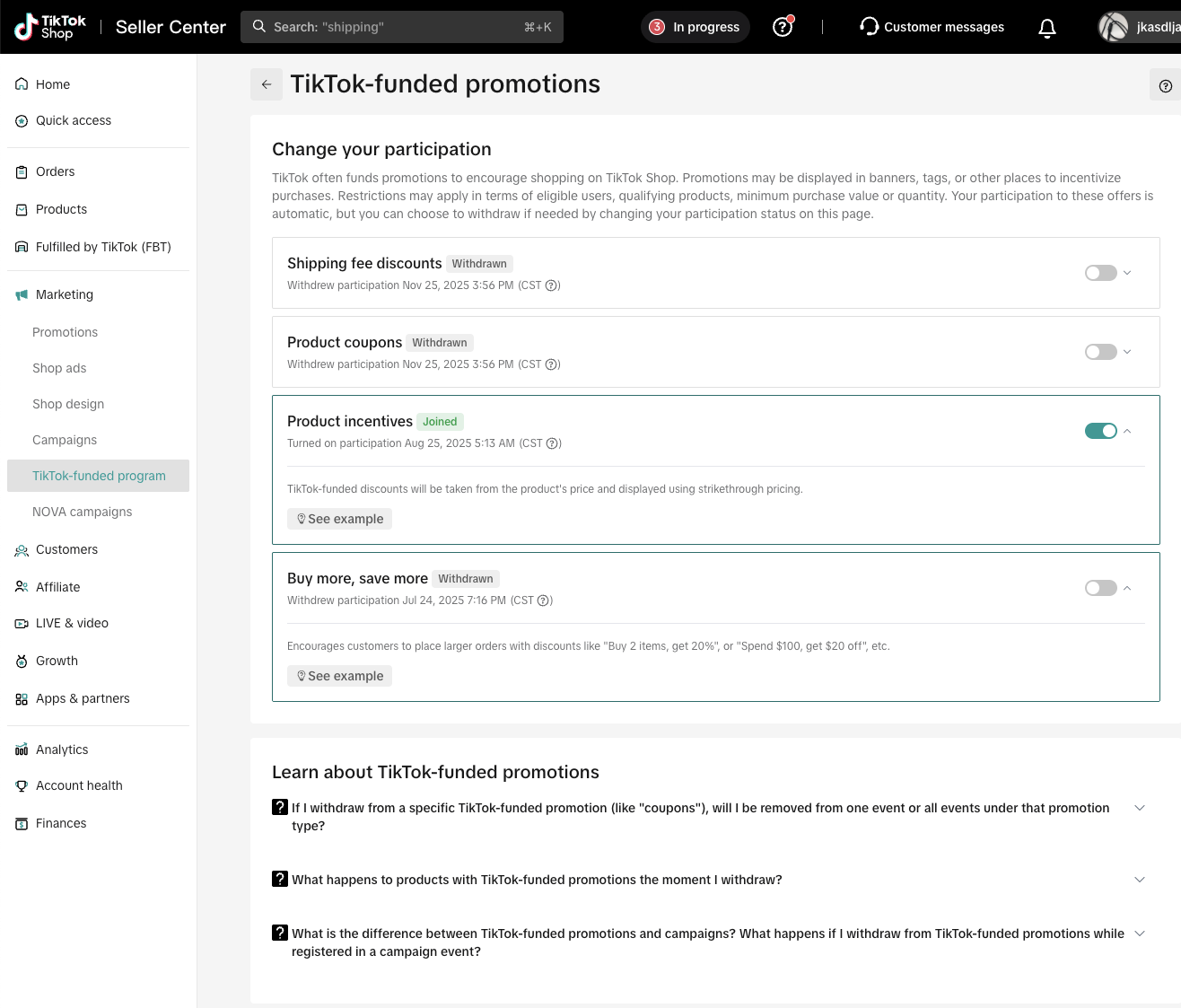The height and width of the screenshot is (1008, 1181).
Task: Open Shop ads in Marketing menu
Action: click(59, 368)
